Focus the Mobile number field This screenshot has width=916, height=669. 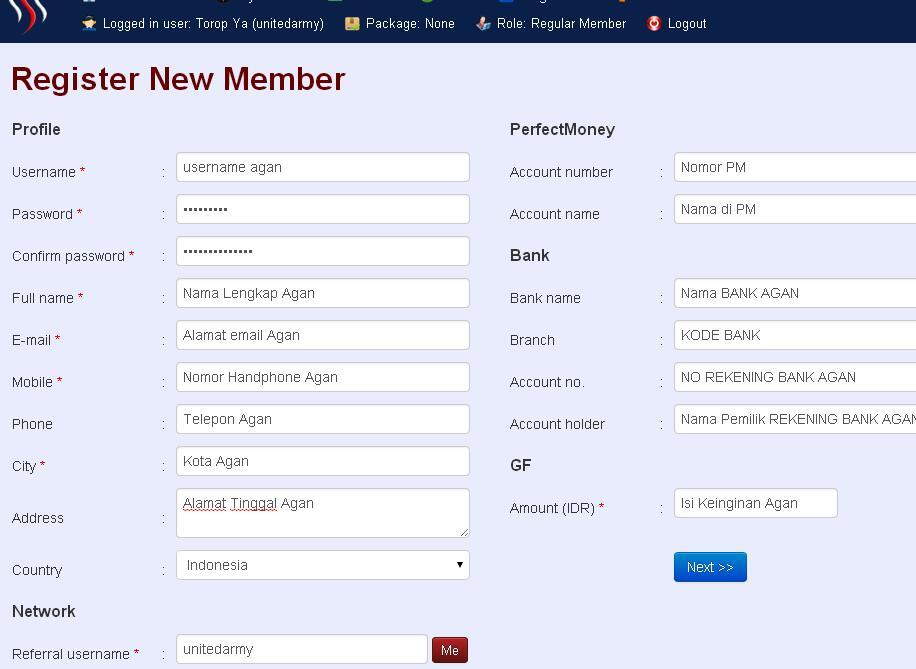tap(322, 377)
